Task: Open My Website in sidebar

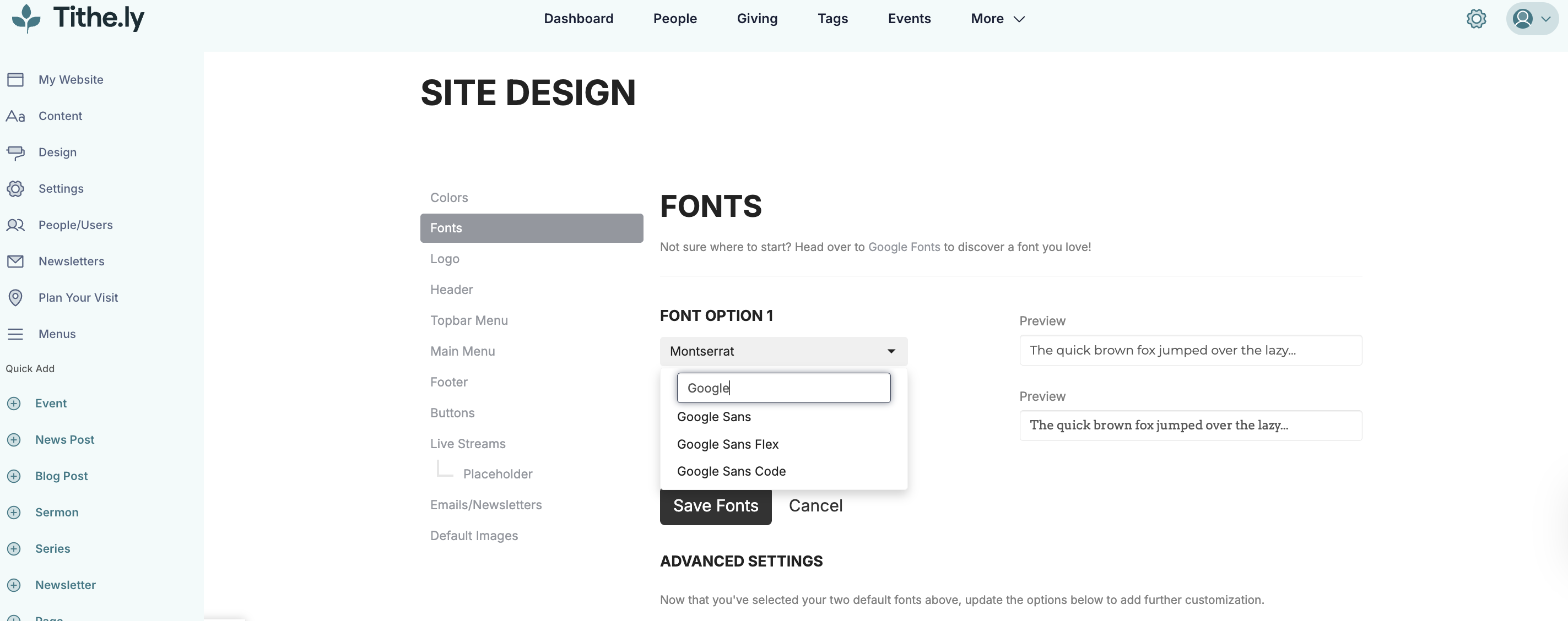Action: (x=71, y=80)
